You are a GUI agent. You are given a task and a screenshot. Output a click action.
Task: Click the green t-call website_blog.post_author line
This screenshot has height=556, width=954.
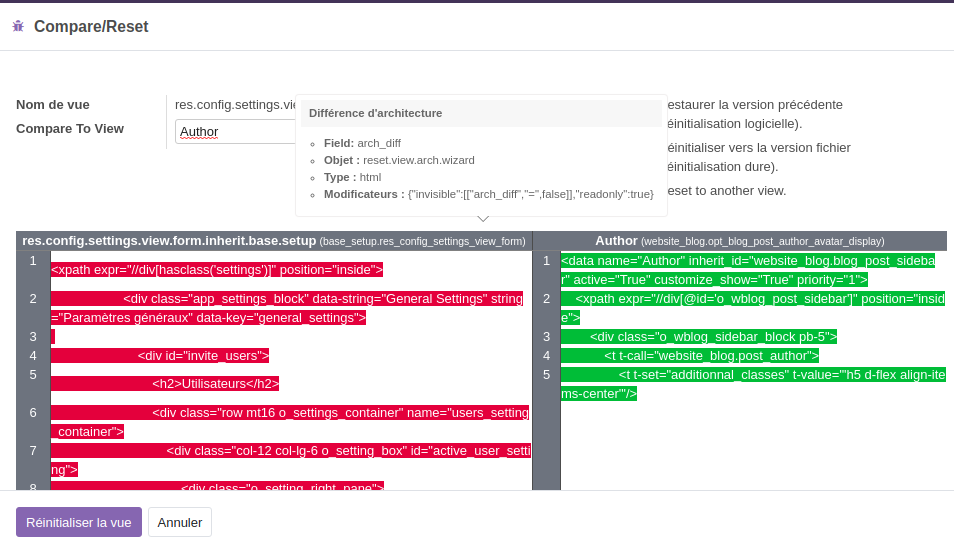(711, 356)
